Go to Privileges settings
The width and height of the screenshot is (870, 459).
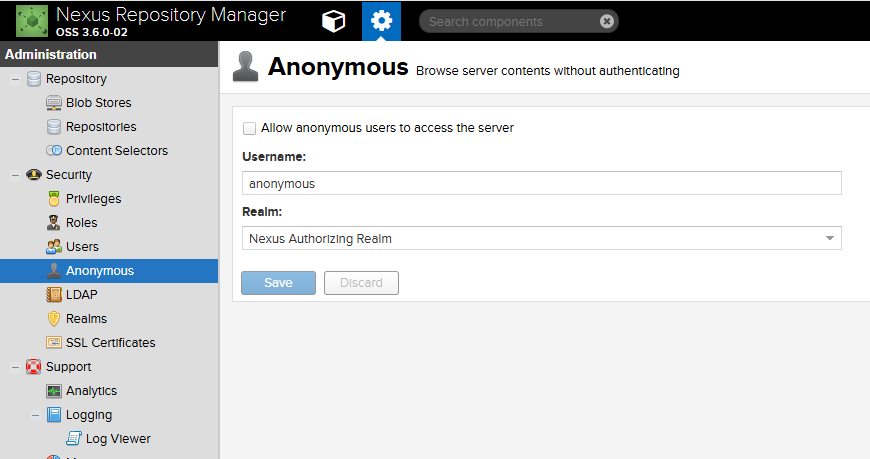tap(93, 199)
